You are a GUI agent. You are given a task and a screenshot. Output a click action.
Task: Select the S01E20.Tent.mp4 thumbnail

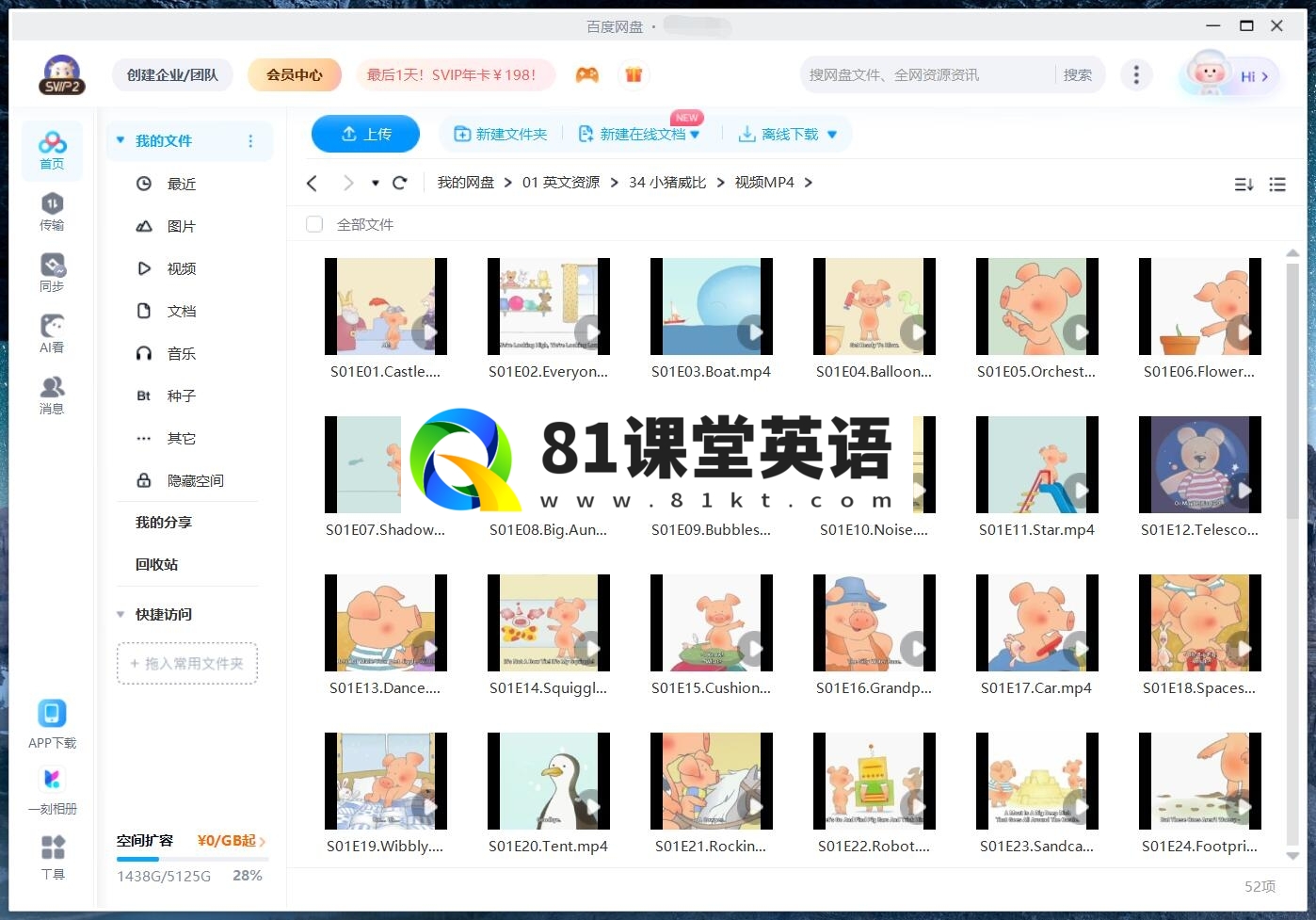click(x=549, y=781)
